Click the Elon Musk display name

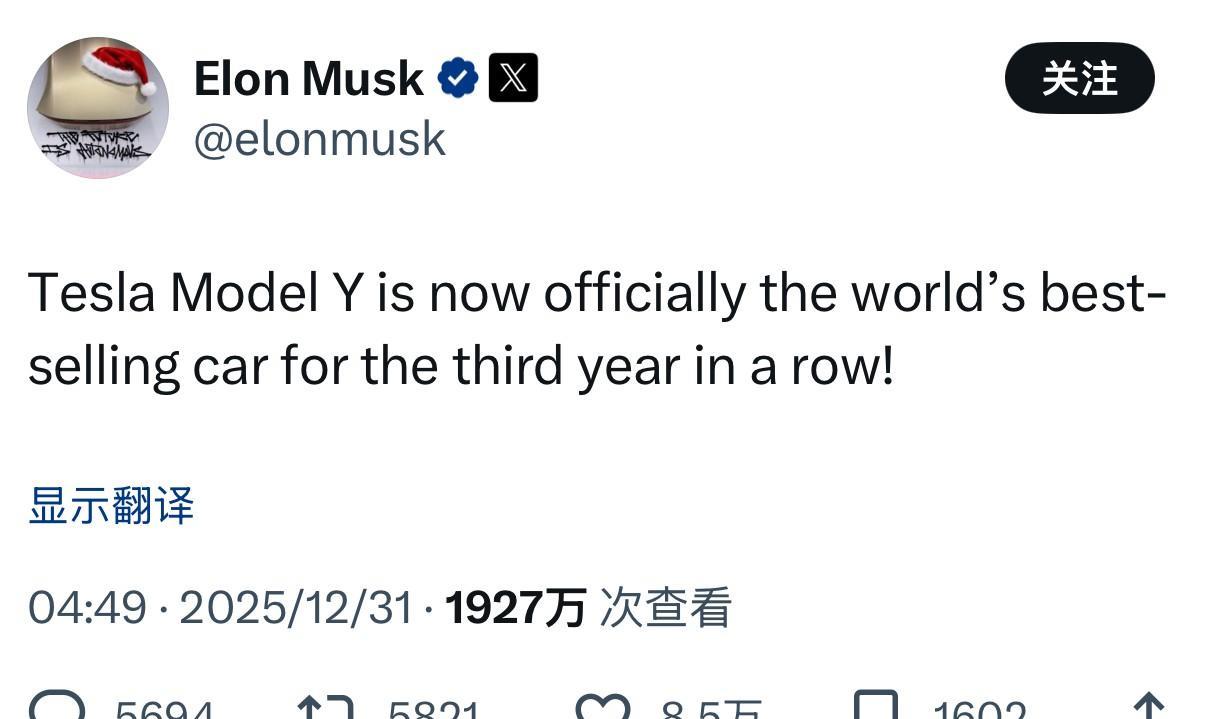307,76
